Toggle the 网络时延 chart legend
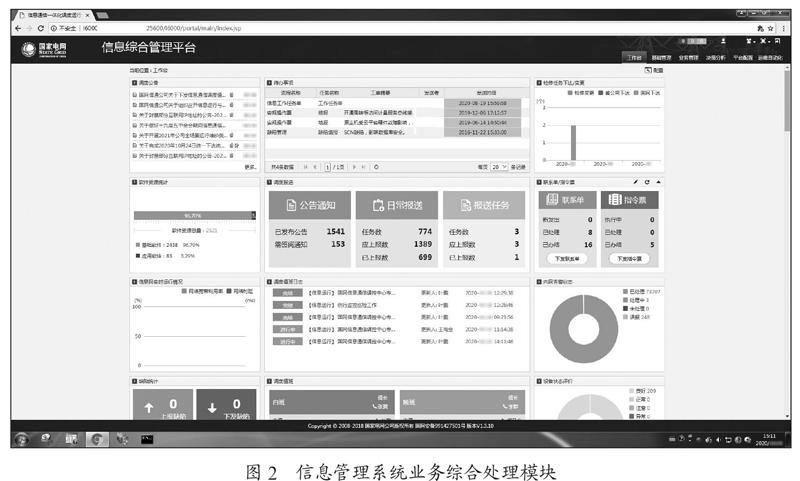The image size is (800, 481). tap(240, 291)
